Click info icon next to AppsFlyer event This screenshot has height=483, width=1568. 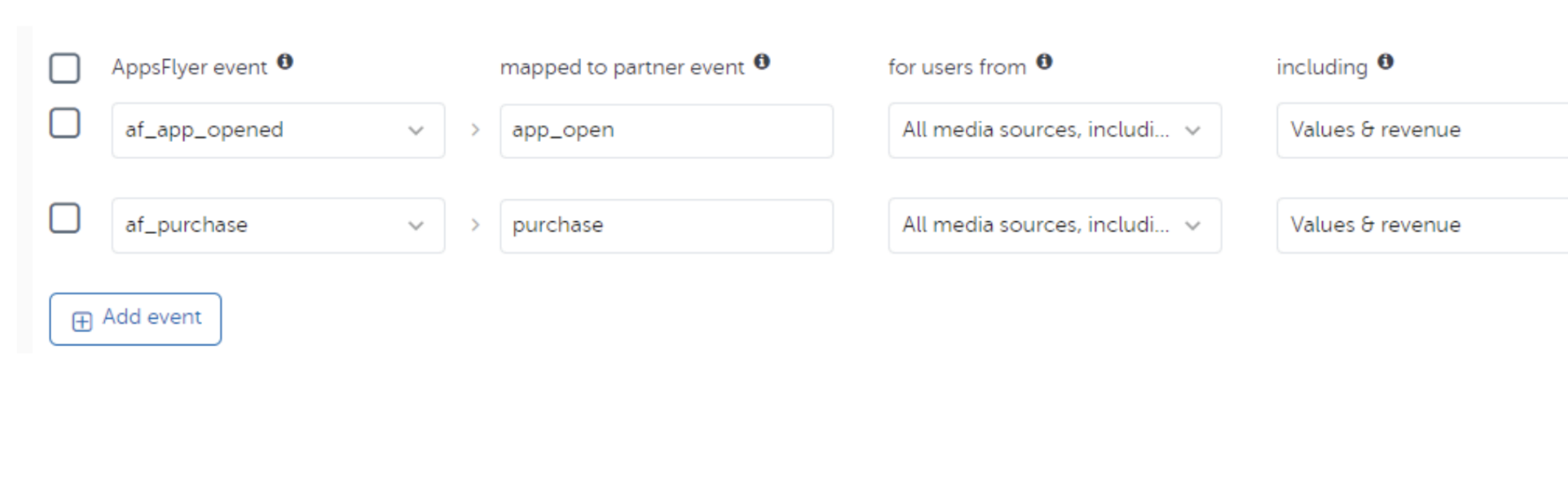[285, 62]
